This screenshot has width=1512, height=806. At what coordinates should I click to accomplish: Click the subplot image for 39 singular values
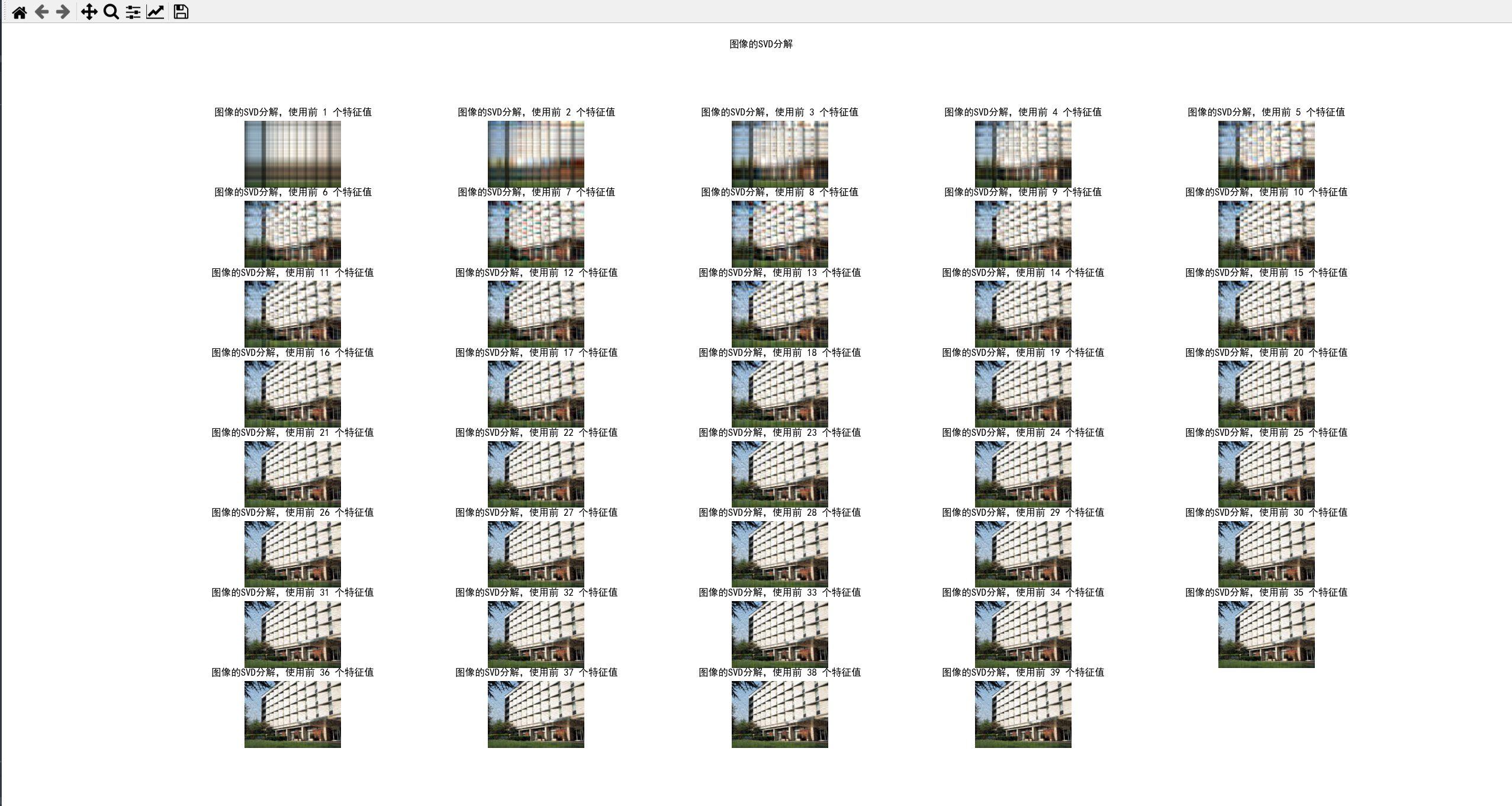point(1022,714)
